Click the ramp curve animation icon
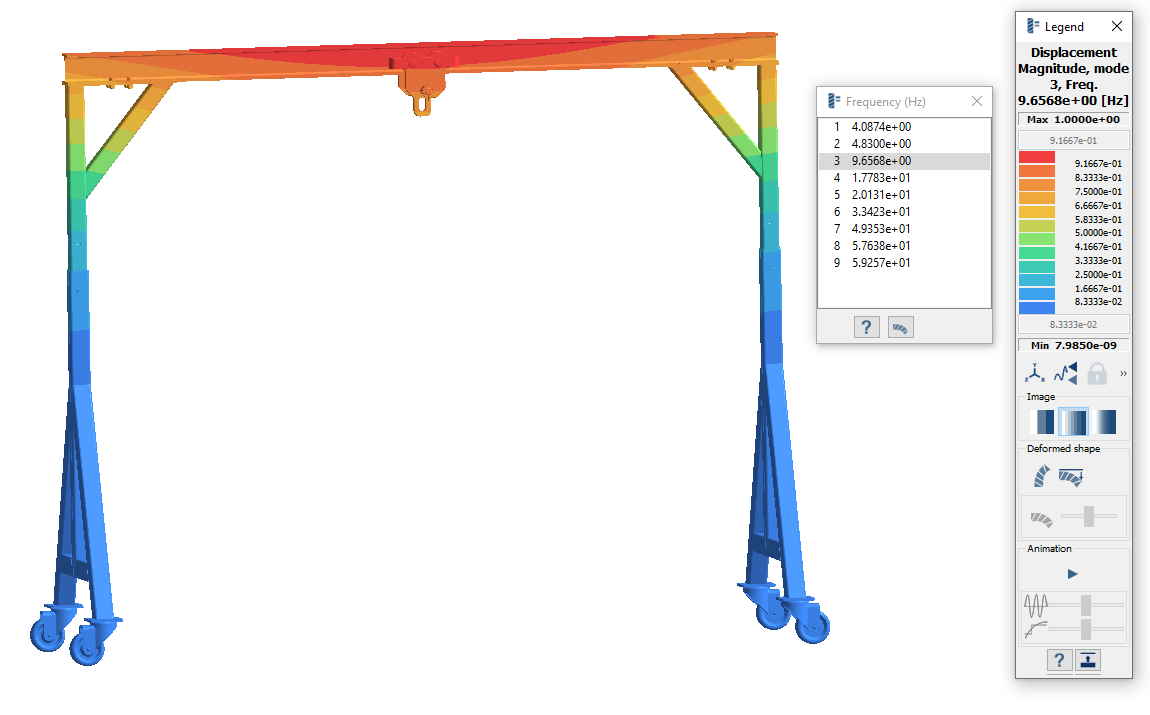The width and height of the screenshot is (1150, 715). [x=1036, y=629]
